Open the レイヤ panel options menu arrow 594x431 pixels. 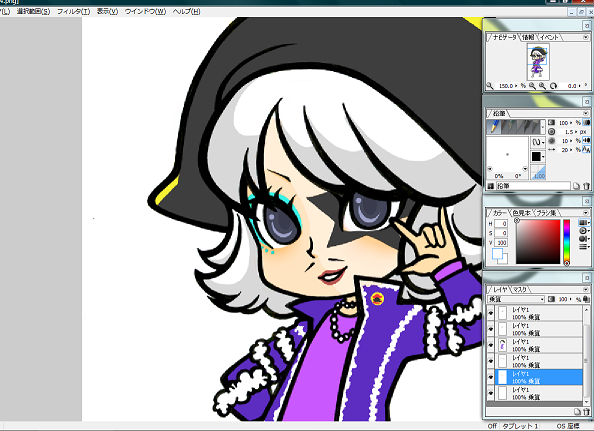[585, 289]
